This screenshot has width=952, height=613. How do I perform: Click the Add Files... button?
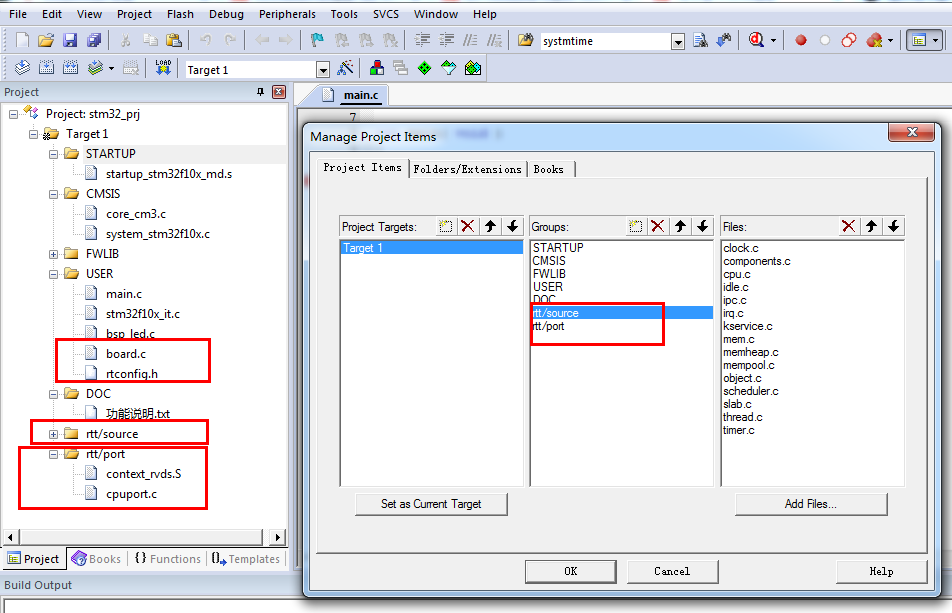811,504
